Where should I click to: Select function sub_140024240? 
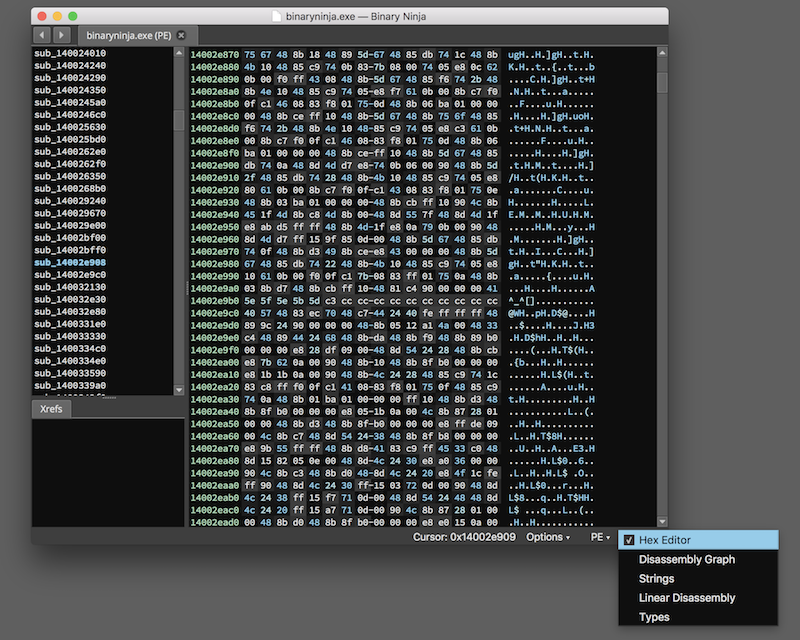tap(70, 65)
